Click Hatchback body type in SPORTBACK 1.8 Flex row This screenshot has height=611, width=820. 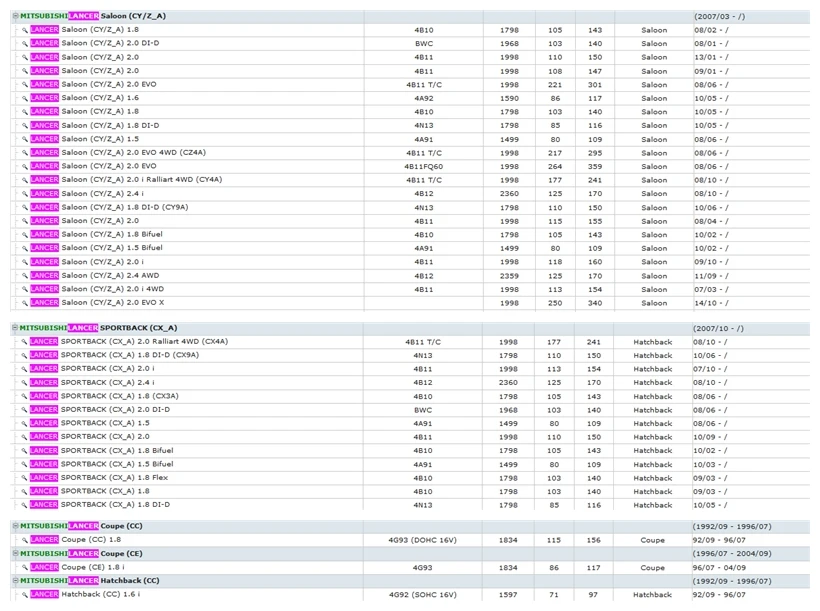tap(653, 478)
